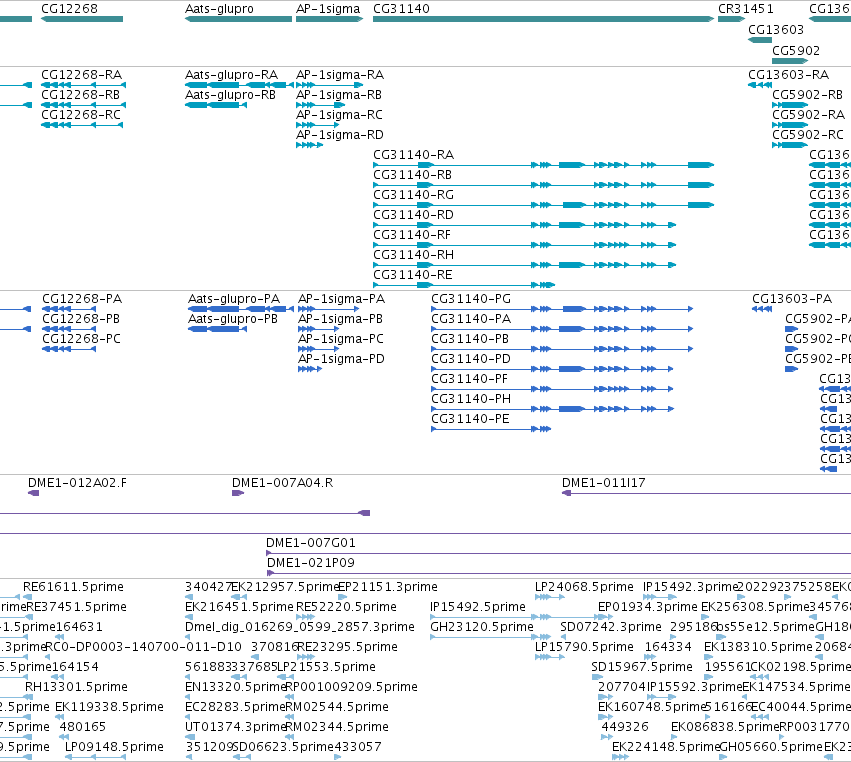Screen dimensions: 851x762
Task: Select the CG31140-RG transcript label
Action: pos(414,195)
